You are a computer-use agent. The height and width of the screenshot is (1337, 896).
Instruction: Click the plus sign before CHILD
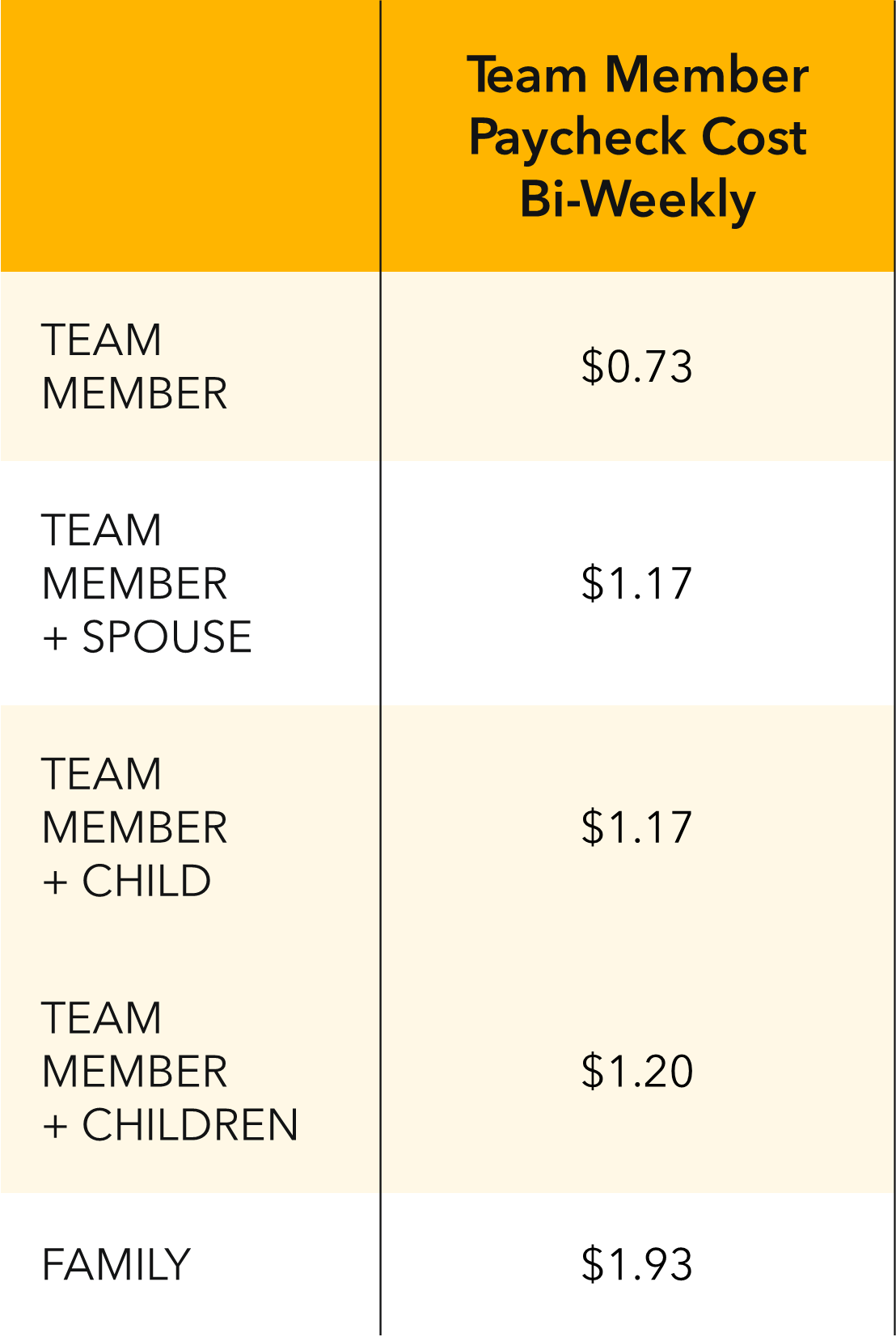(x=55, y=882)
